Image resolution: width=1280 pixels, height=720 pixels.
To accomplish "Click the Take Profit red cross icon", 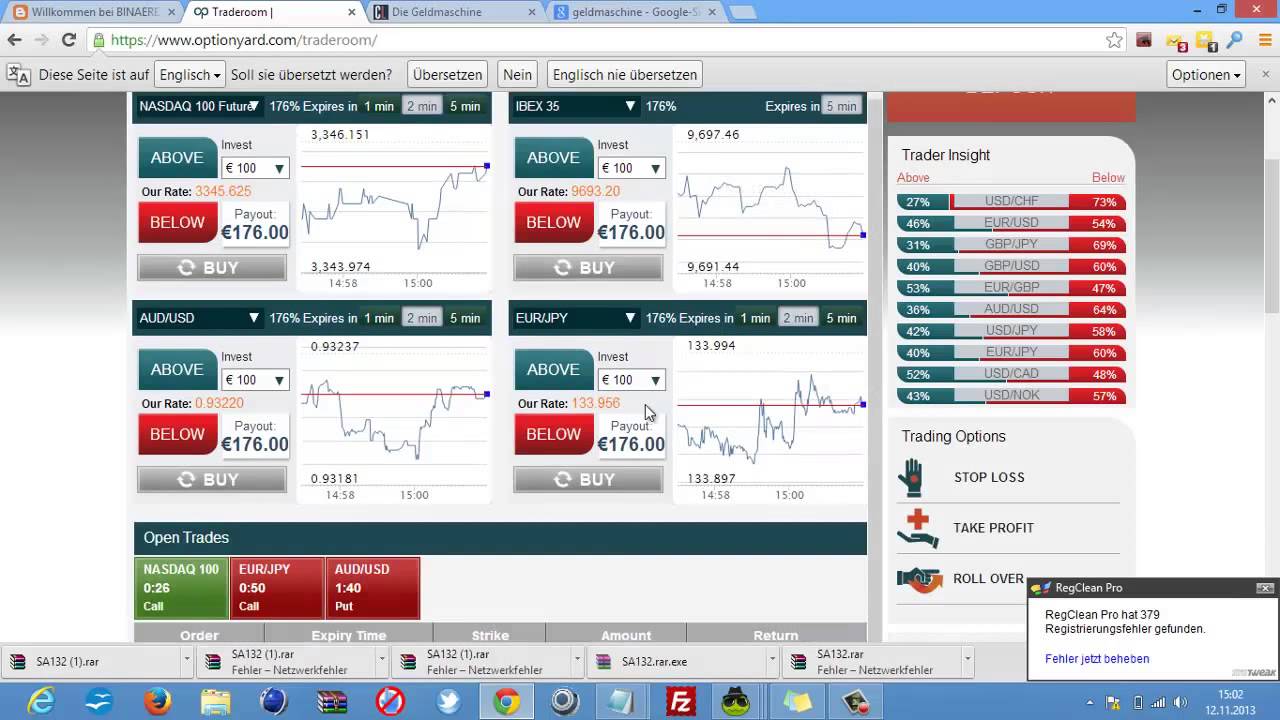I will (x=917, y=528).
